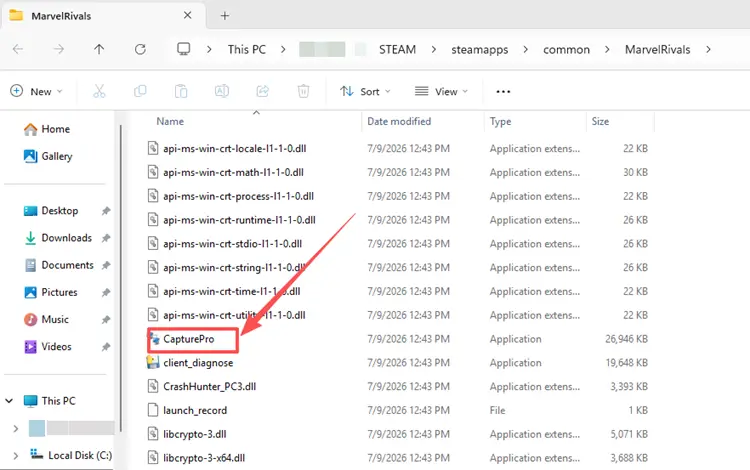Viewport: 750px width, 470px height.
Task: Open Music quick access folder
Action: tap(46, 319)
